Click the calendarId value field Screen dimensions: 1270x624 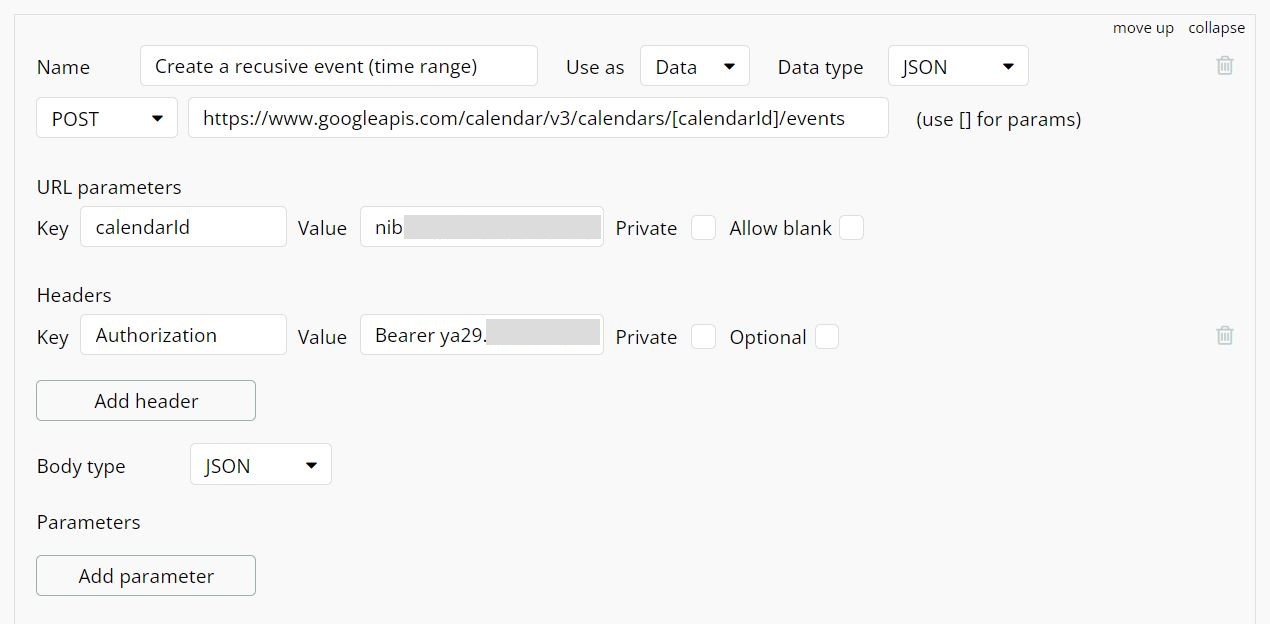[x=481, y=227]
